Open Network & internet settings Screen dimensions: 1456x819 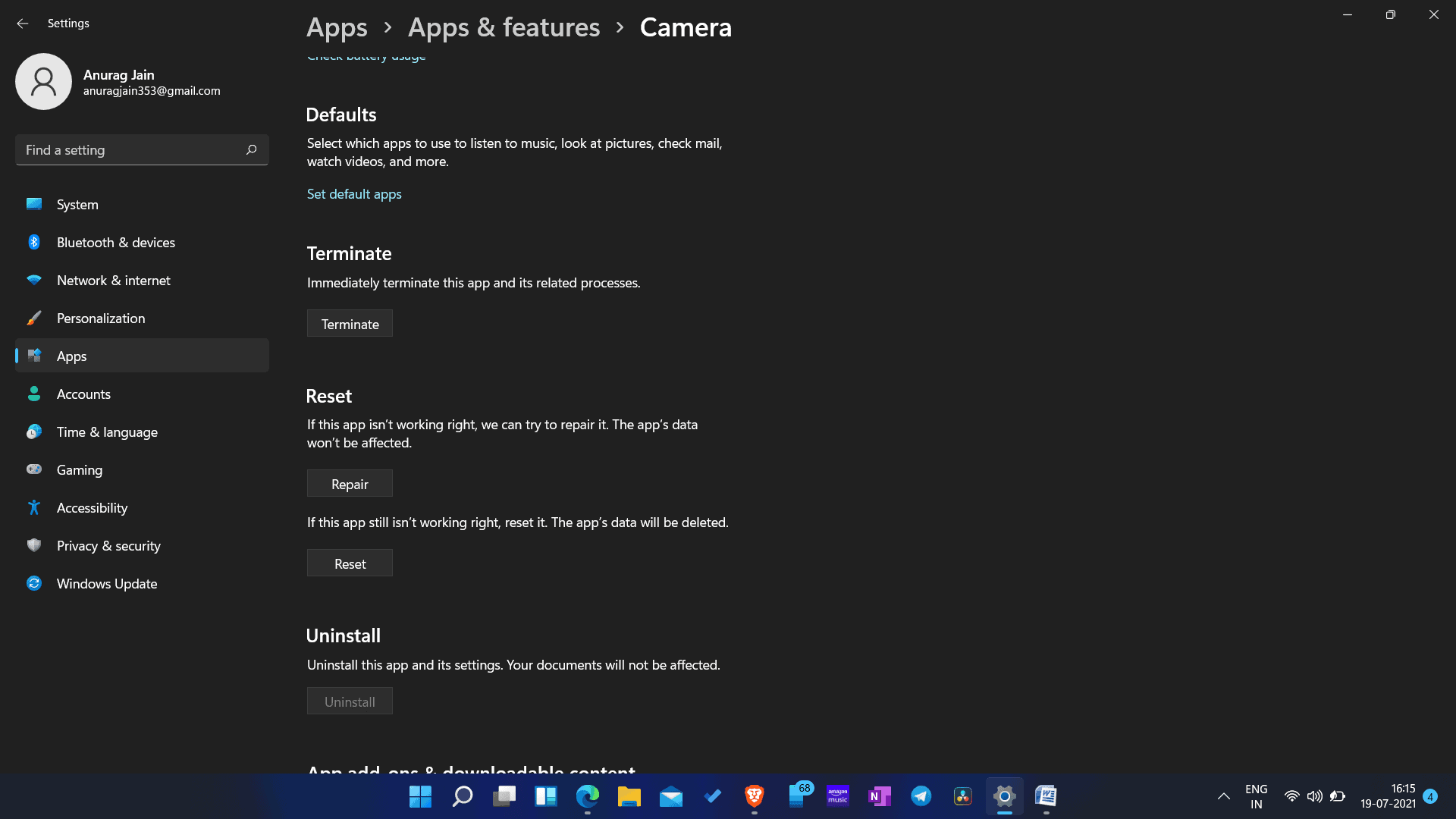tap(113, 281)
